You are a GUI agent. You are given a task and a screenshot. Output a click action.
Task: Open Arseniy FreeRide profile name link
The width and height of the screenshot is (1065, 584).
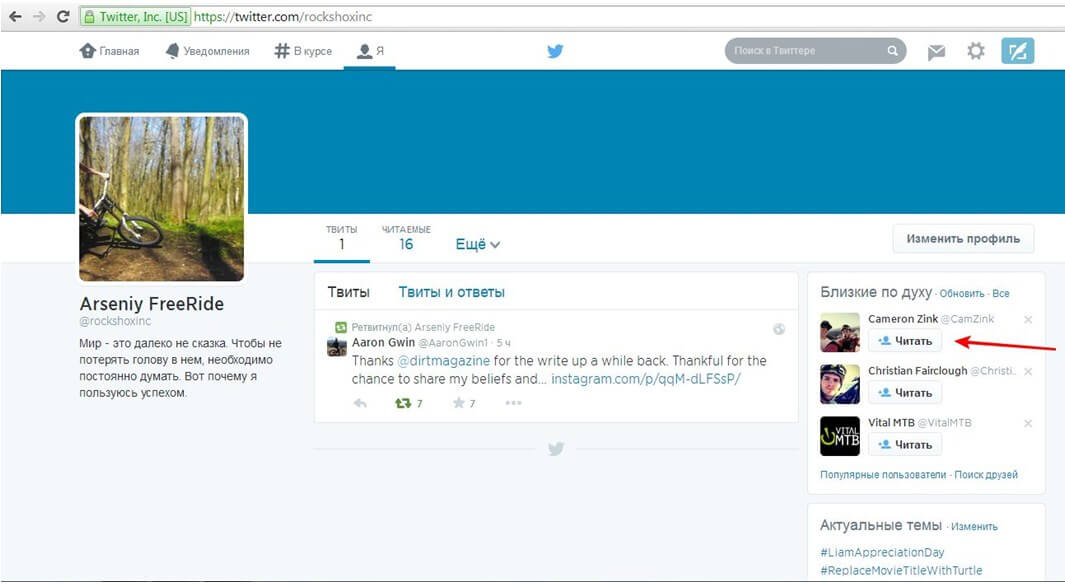pyautogui.click(x=151, y=304)
